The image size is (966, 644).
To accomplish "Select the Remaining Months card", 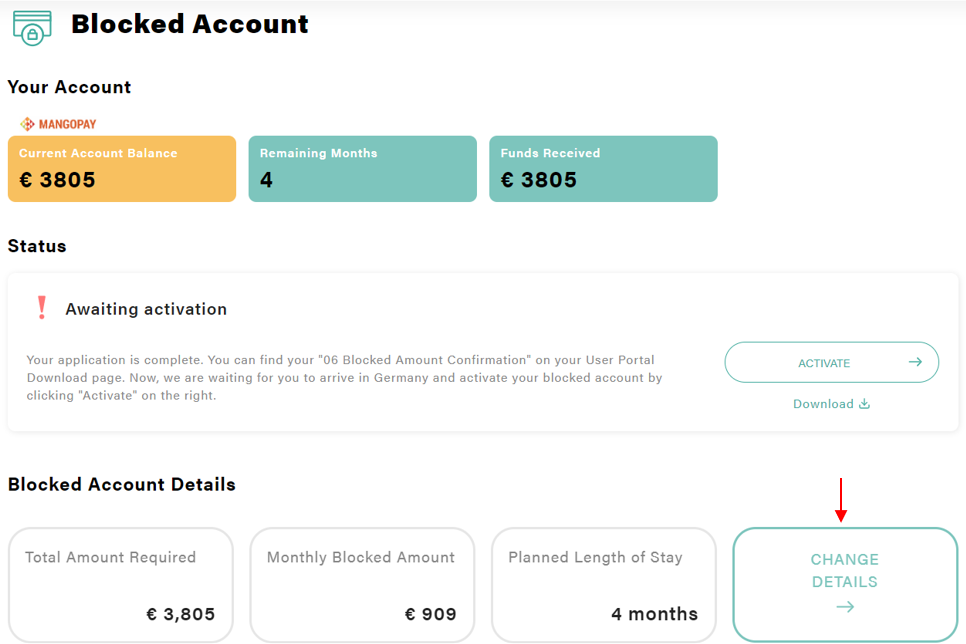I will (362, 168).
